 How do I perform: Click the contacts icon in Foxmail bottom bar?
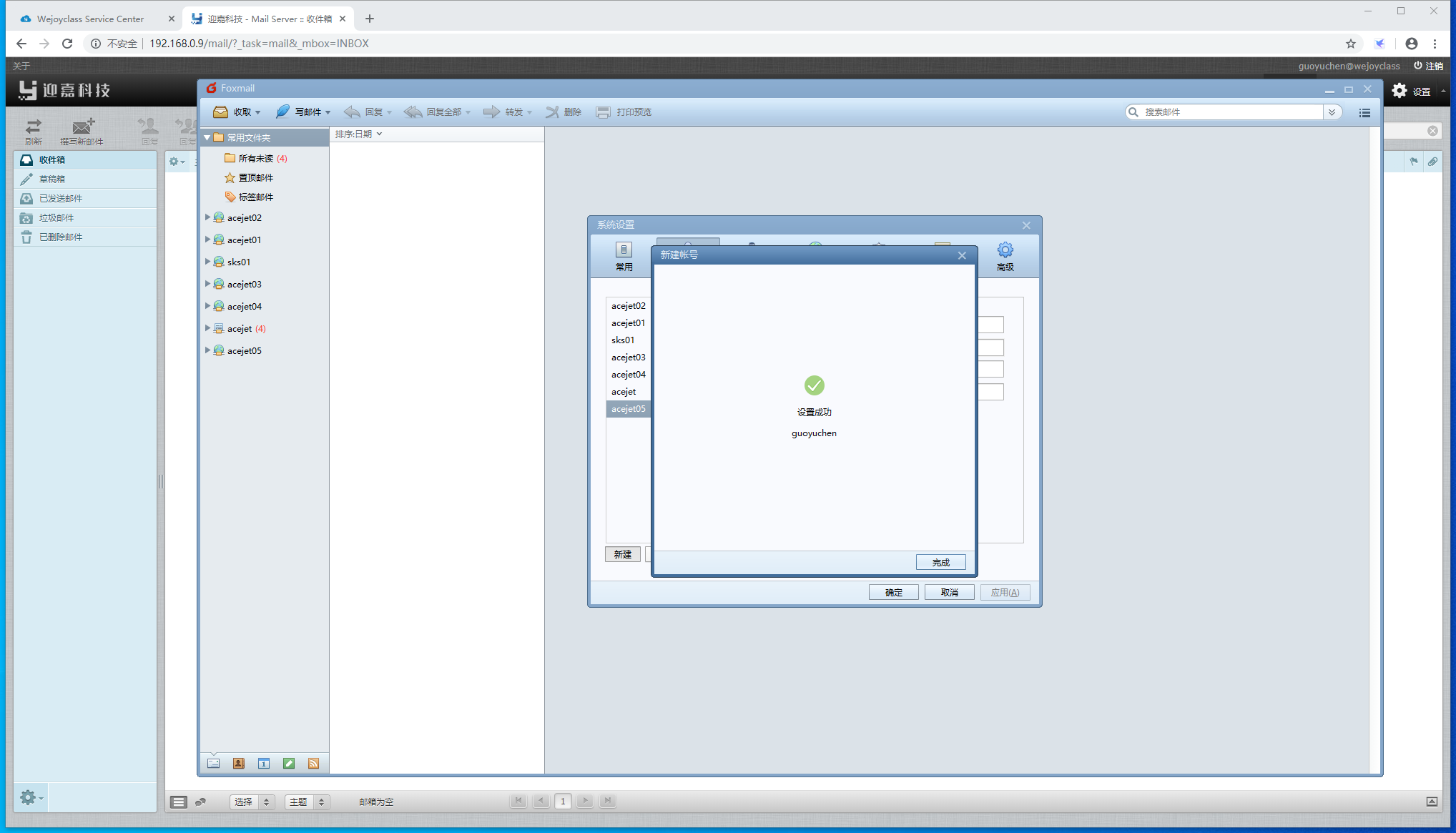pos(239,764)
